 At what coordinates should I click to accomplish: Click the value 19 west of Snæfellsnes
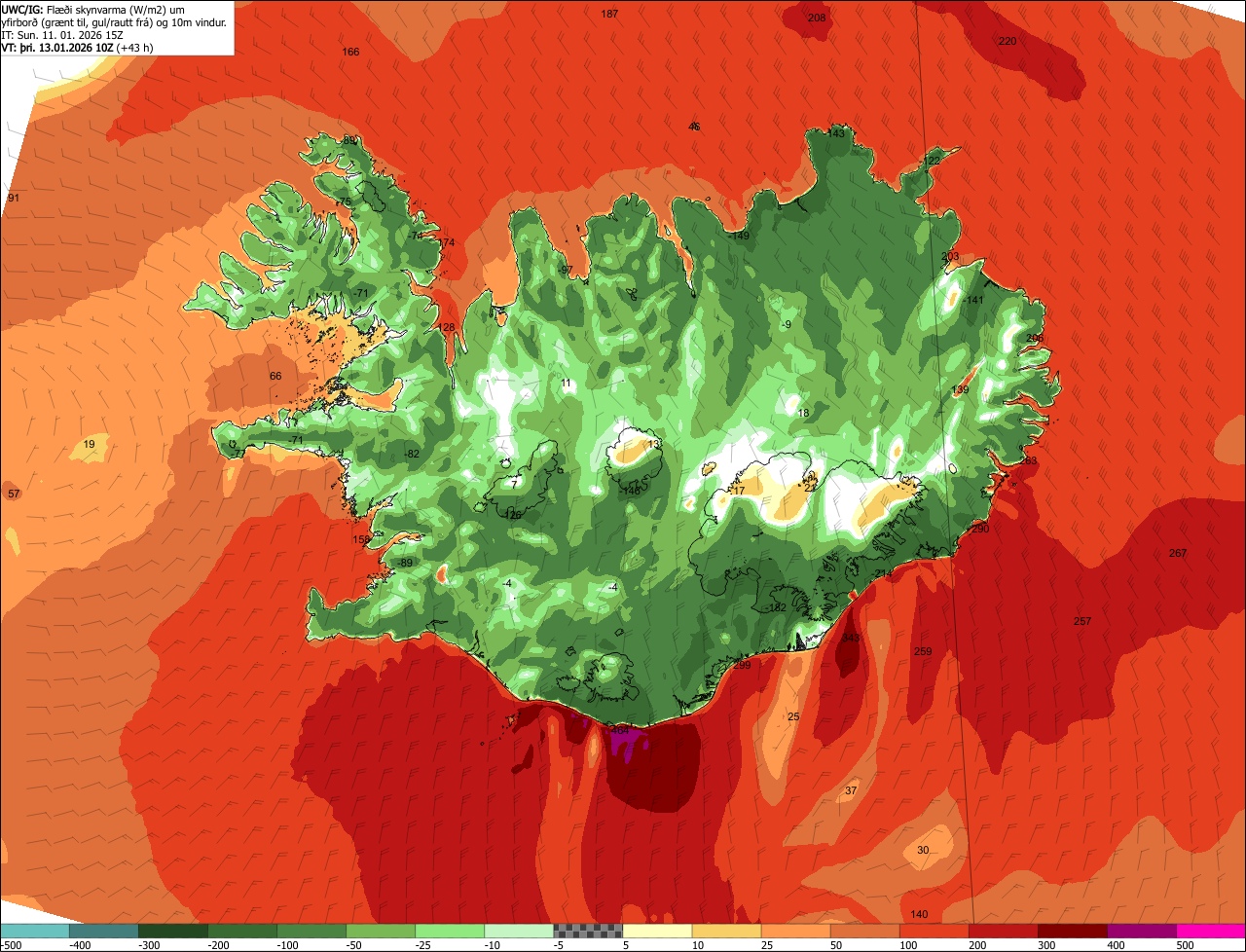[x=90, y=444]
